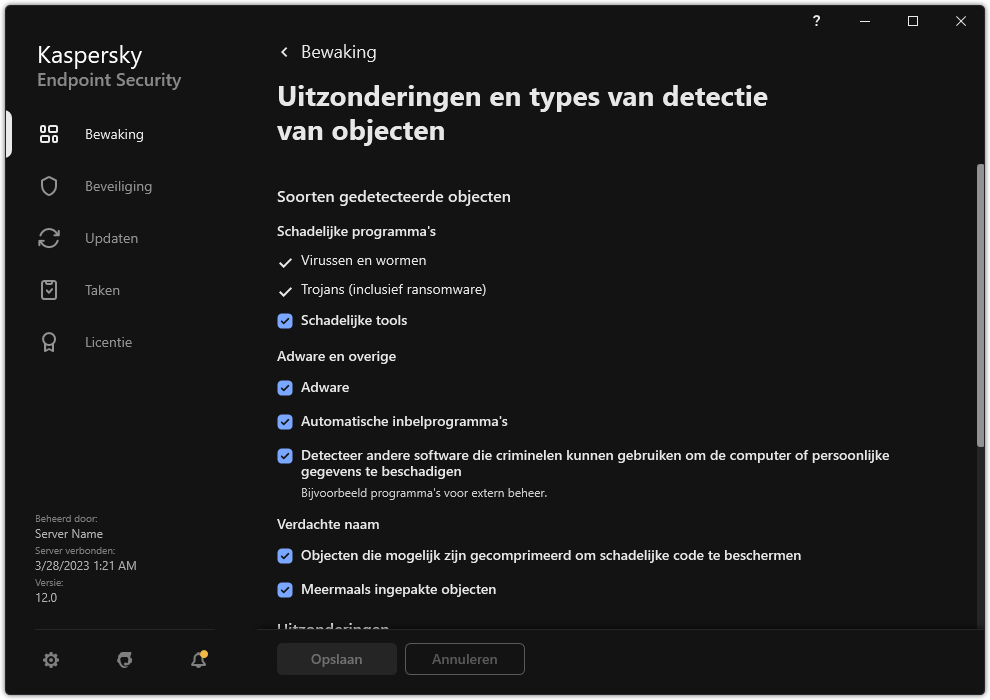Toggle Automatische inbelprogramma's off
This screenshot has height=700, width=990.
(285, 421)
